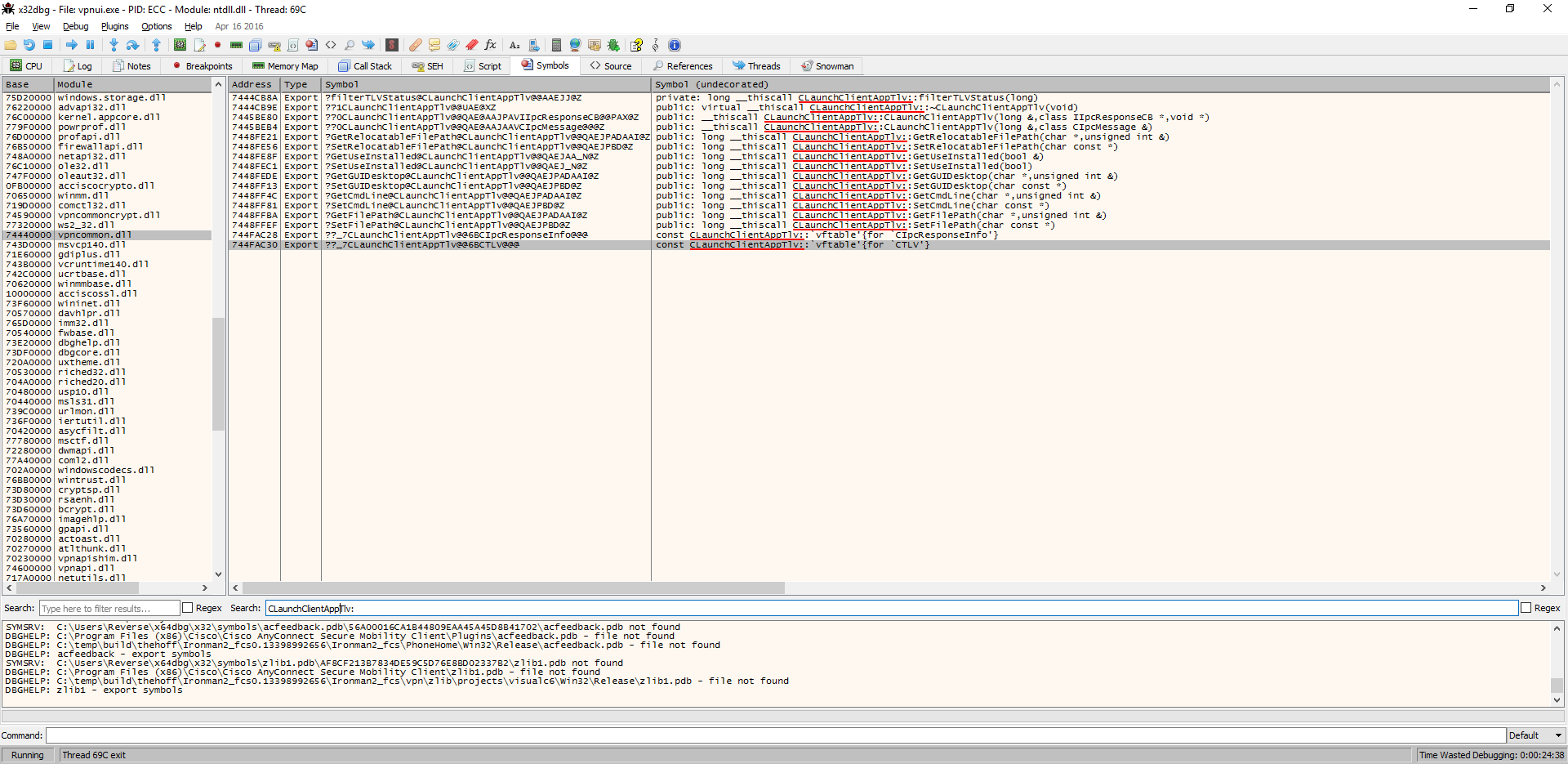Screen dimensions: 1568x764
Task: Click module list scroll-up arrow
Action: coord(218,84)
